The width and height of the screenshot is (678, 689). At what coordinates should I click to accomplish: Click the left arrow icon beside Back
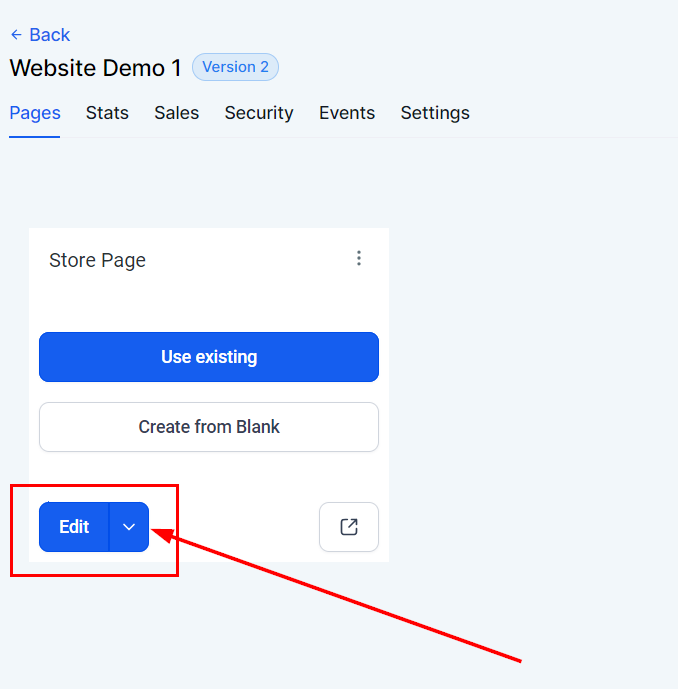click(x=16, y=35)
